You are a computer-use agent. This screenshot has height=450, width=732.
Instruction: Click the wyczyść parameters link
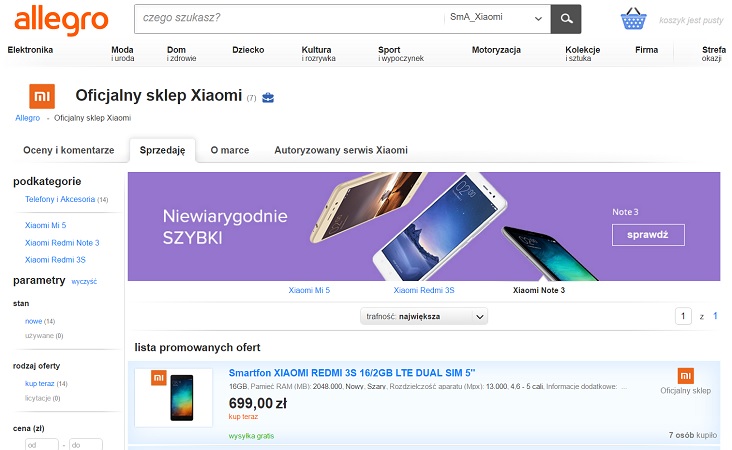tap(84, 282)
